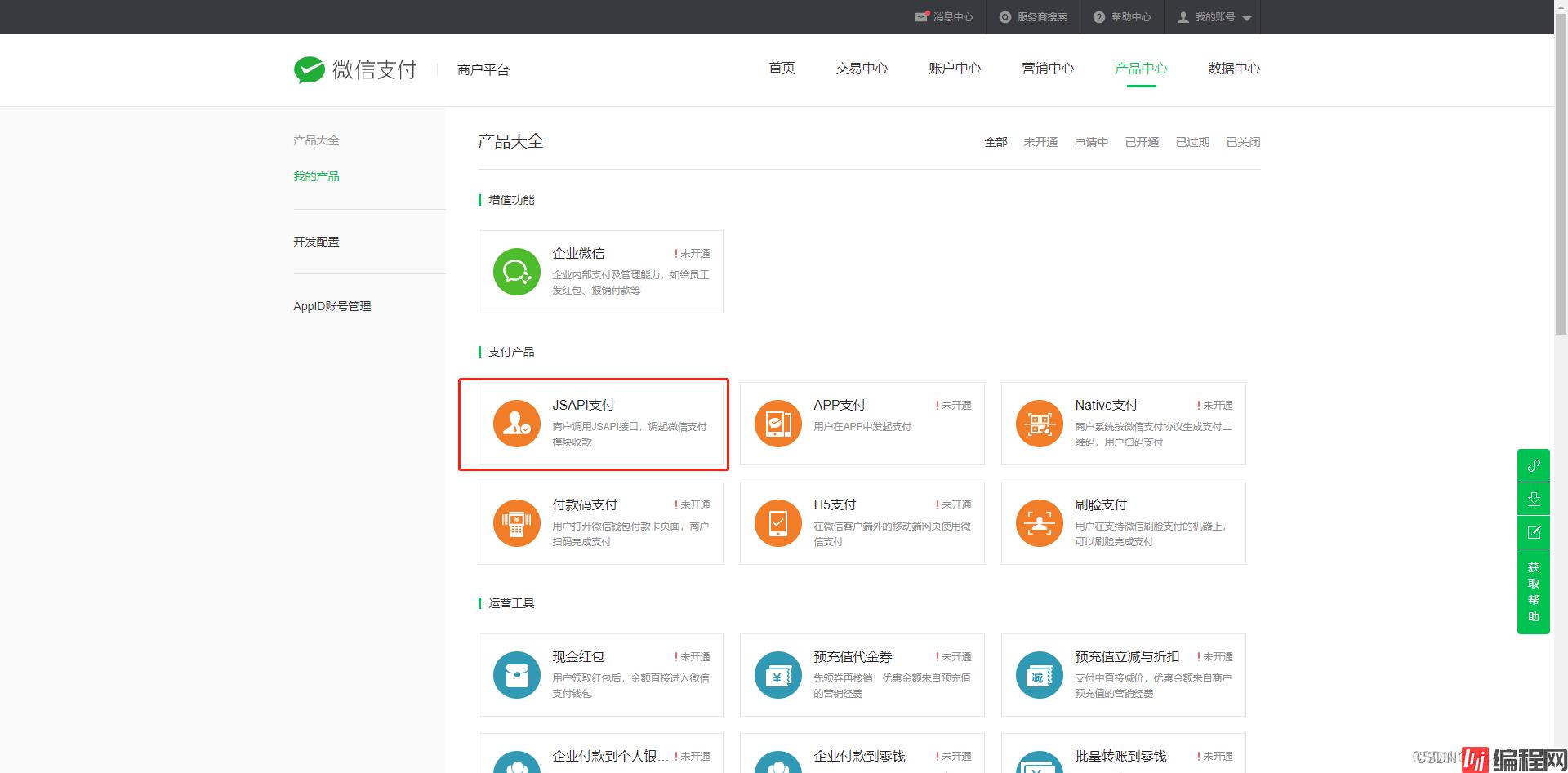Filter products by 未开通
1568x773 pixels.
coord(1040,142)
